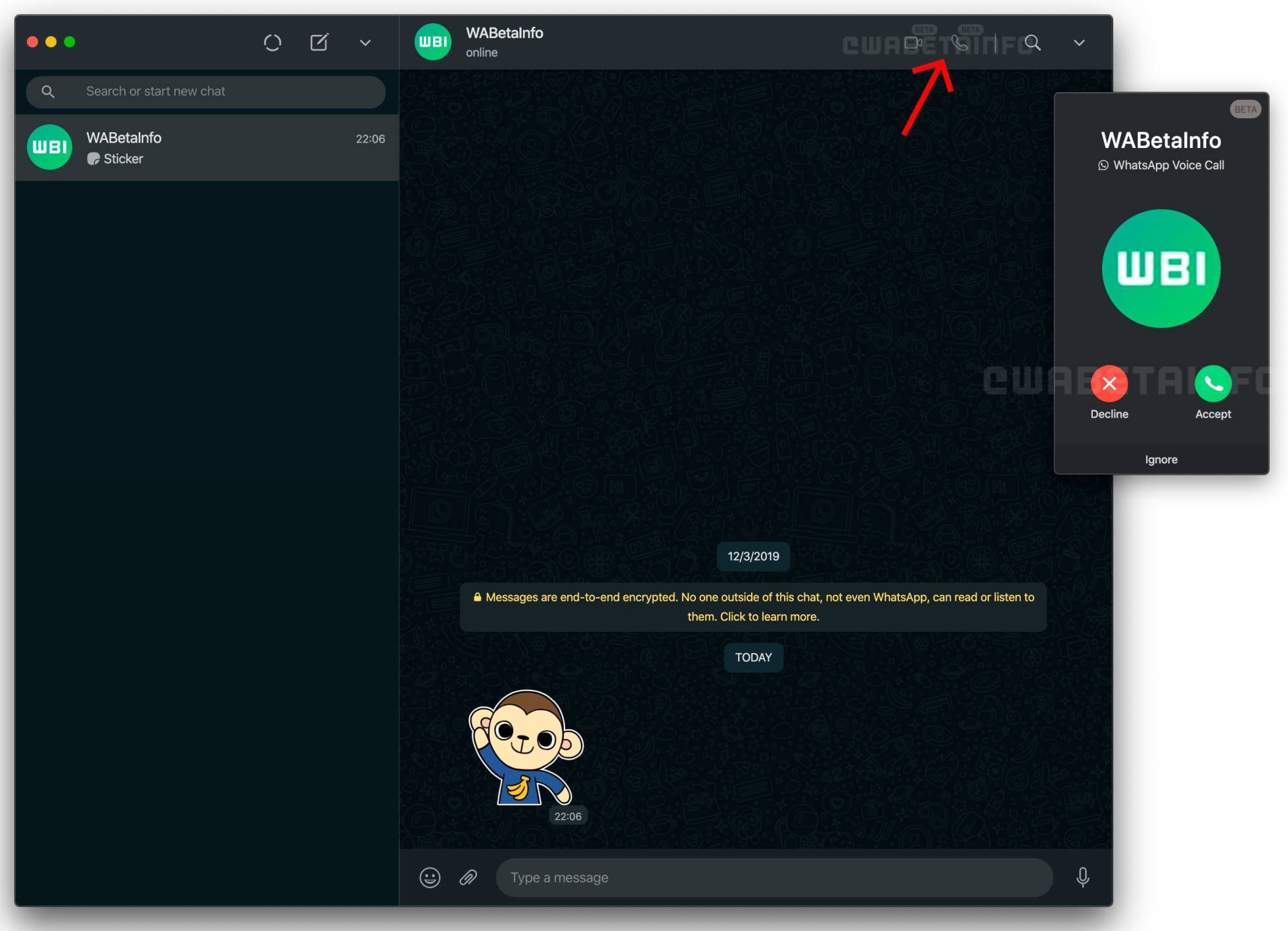Search within the conversation using magnifier
This screenshot has height=931, width=1288.
click(x=1032, y=43)
